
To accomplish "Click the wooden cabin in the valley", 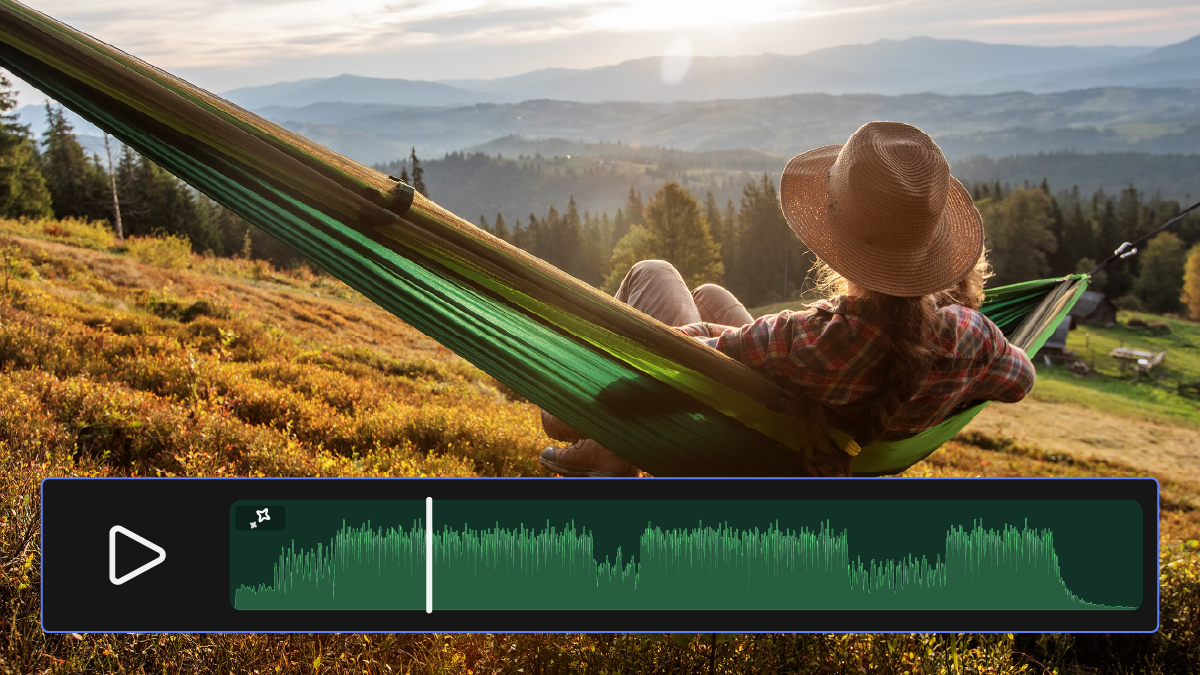I will click(x=1090, y=310).
